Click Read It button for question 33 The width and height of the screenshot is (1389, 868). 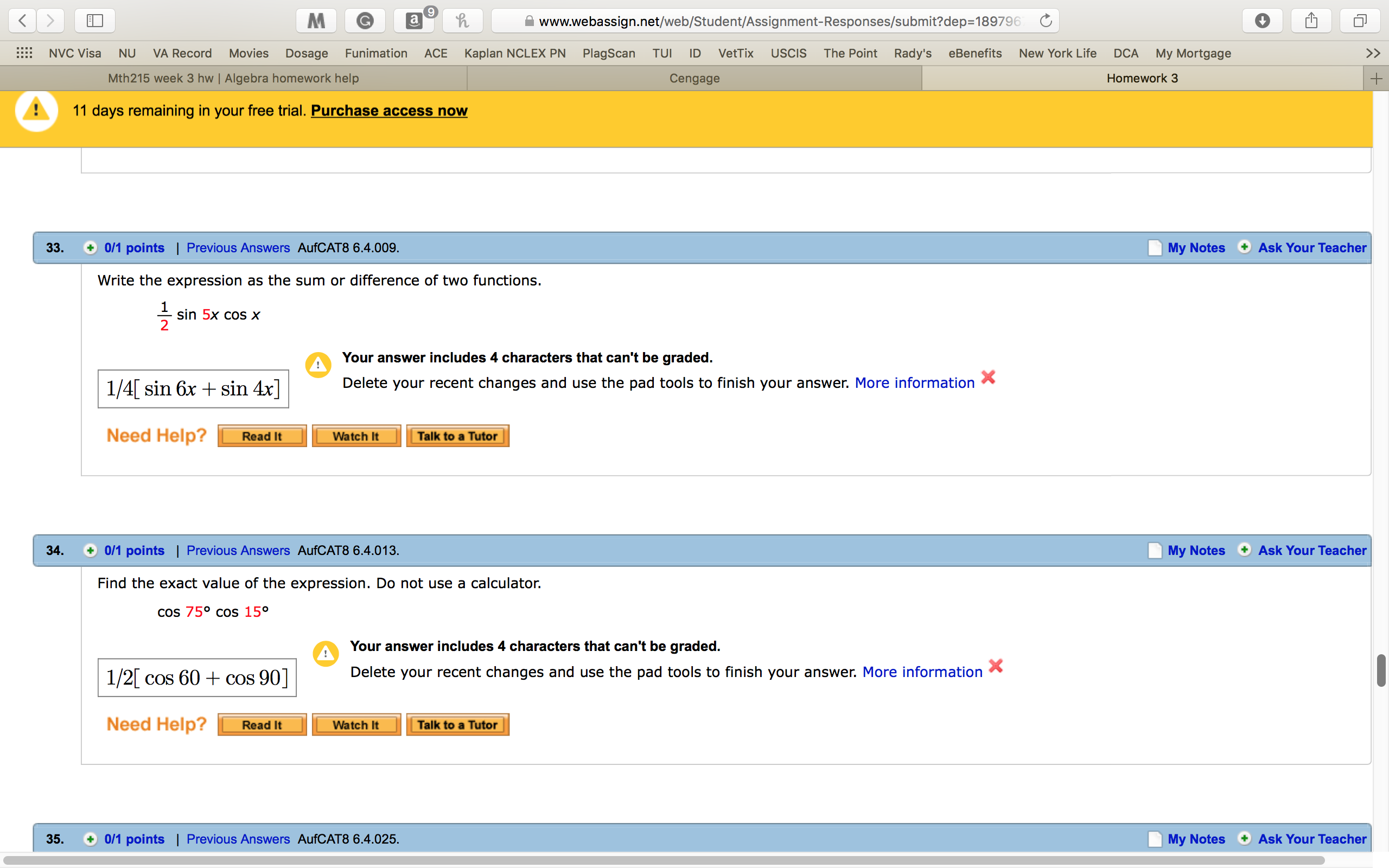pyautogui.click(x=262, y=436)
